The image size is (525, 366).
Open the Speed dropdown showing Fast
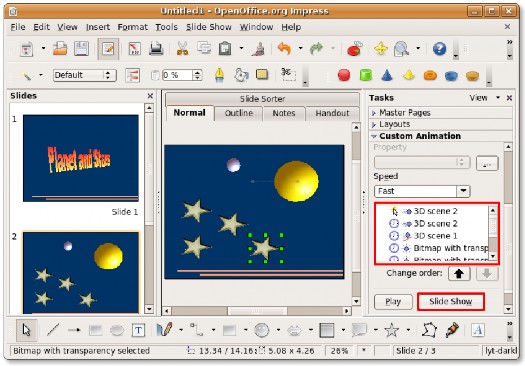(x=422, y=191)
